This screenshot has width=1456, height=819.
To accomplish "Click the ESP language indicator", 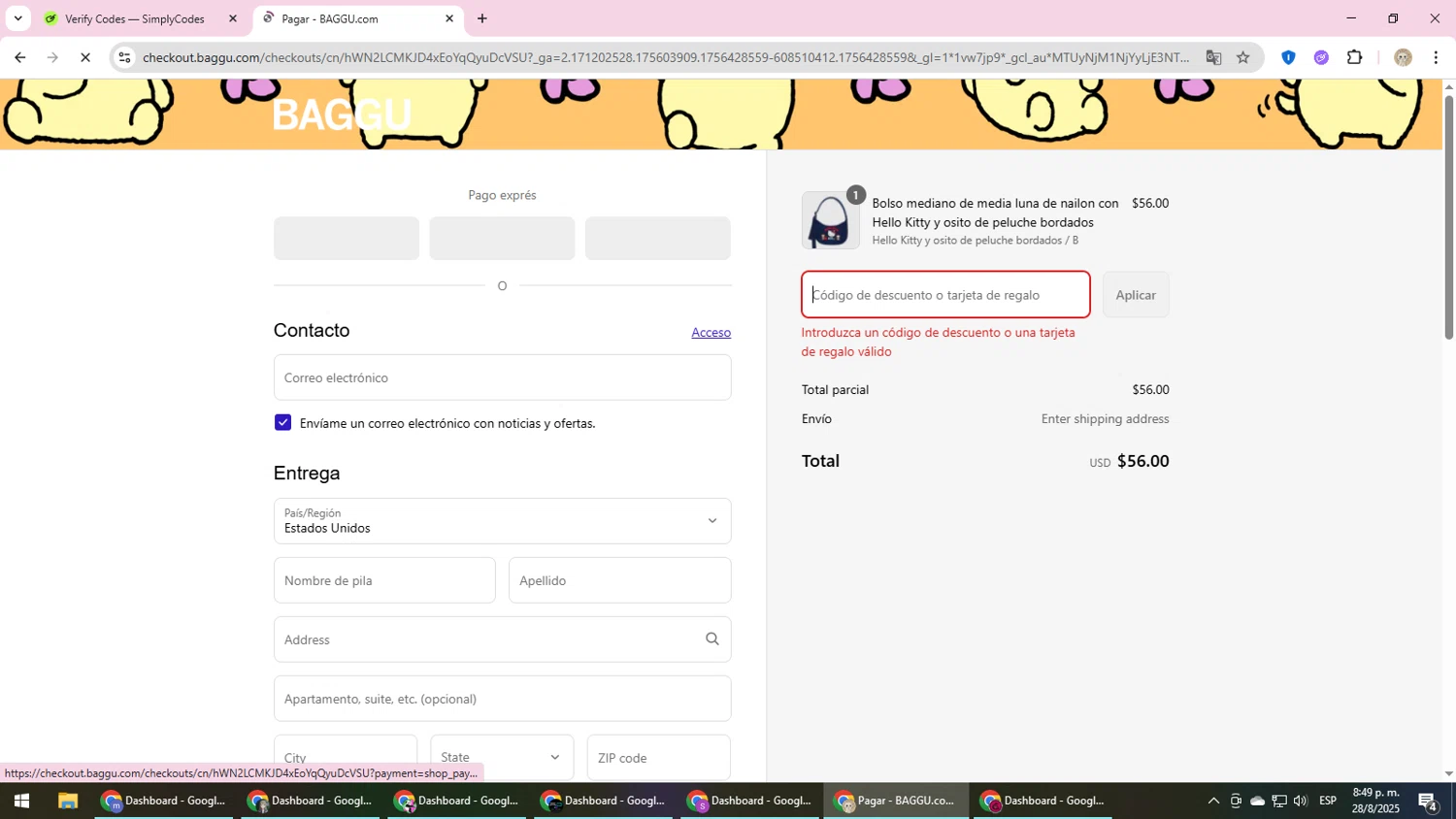I will 1328,802.
